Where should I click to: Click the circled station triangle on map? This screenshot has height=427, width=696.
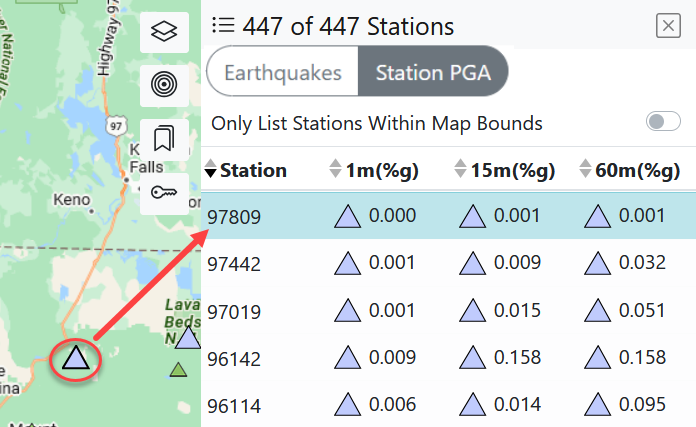(x=75, y=358)
